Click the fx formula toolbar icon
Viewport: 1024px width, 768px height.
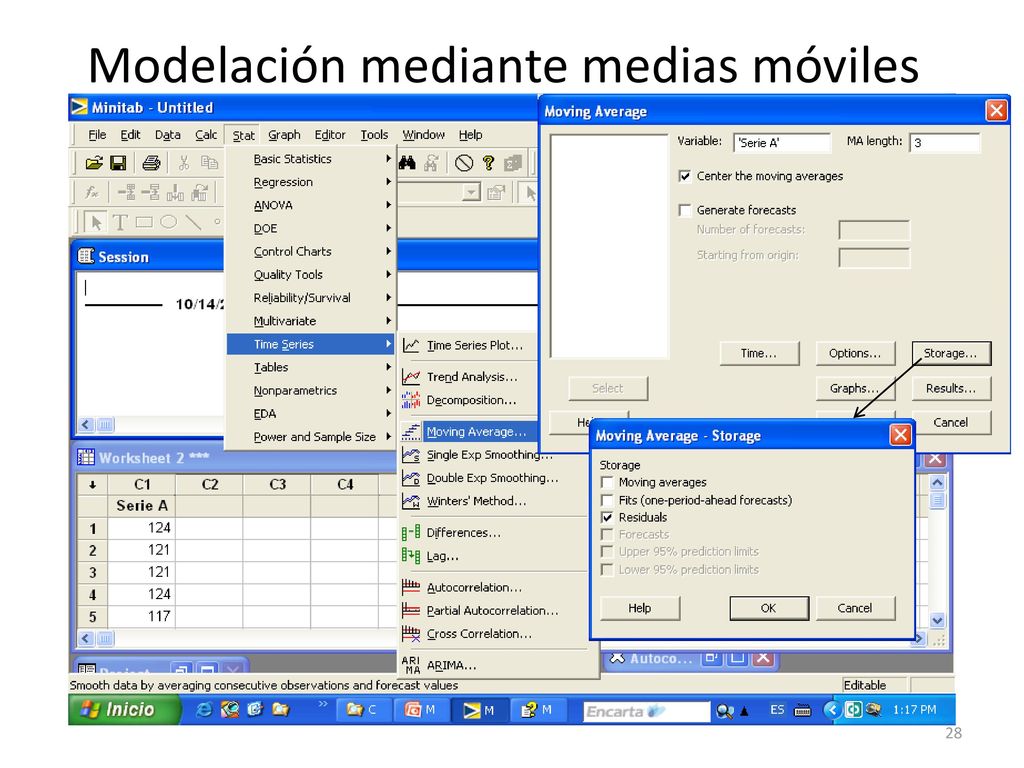(x=92, y=192)
